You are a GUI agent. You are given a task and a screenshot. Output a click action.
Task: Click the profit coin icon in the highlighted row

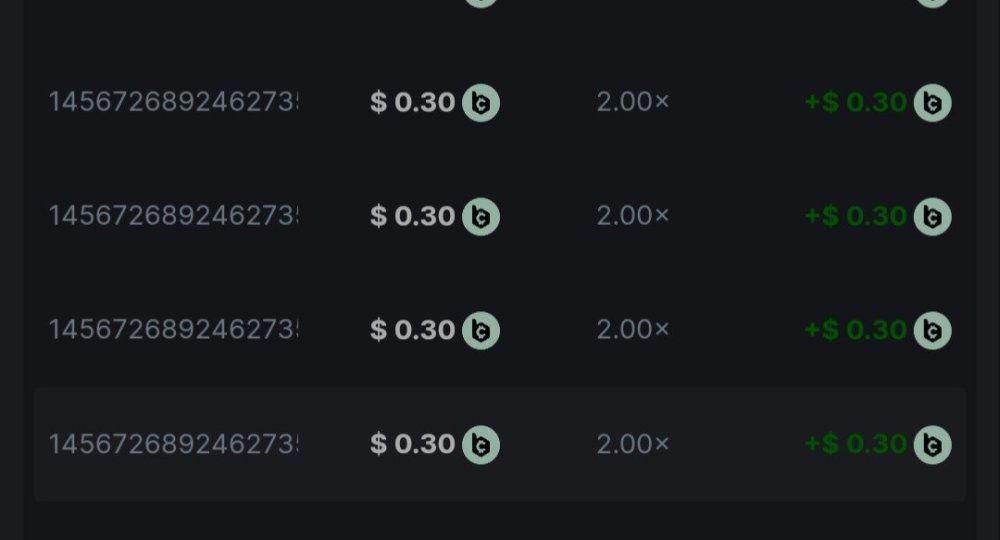click(933, 444)
